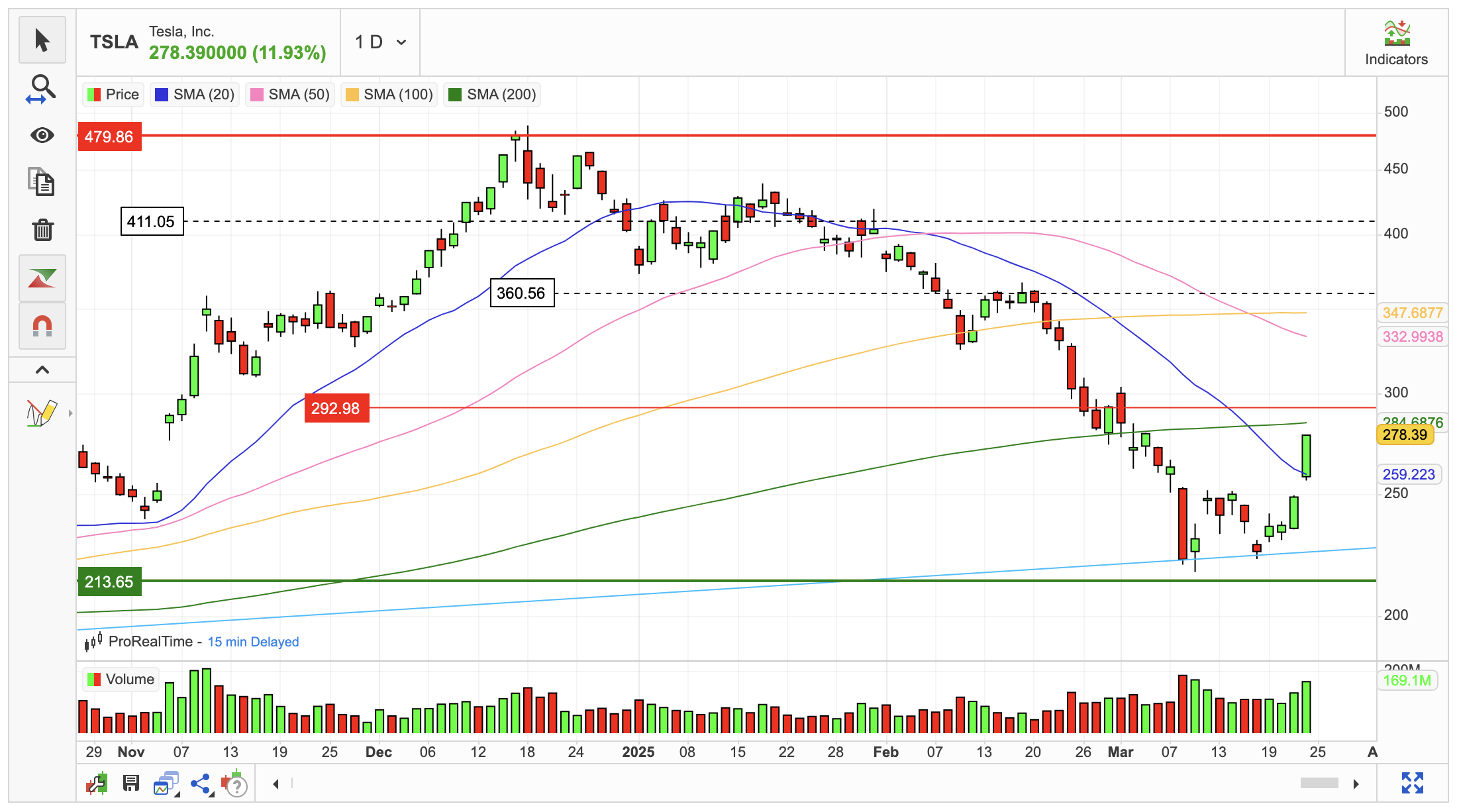Expand drawing tools flyout arrow

coord(71,413)
